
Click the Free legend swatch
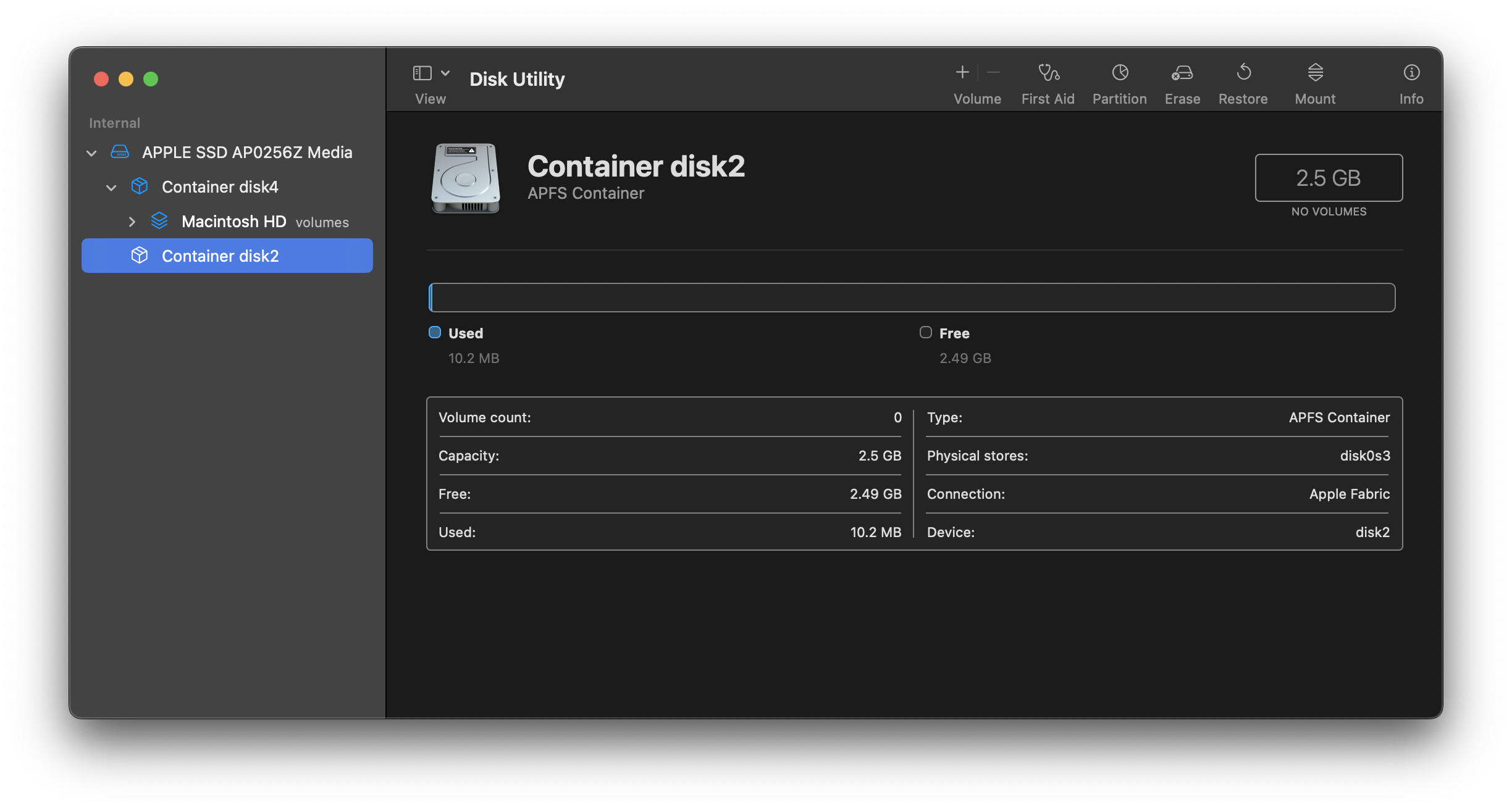(x=925, y=333)
